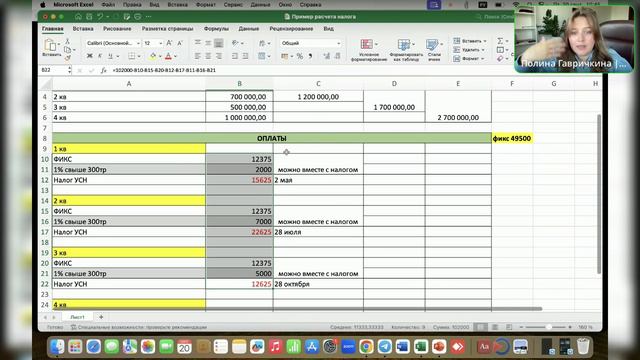The image size is (640, 360).
Task: Increase font size with larger A icon
Action: (x=169, y=43)
